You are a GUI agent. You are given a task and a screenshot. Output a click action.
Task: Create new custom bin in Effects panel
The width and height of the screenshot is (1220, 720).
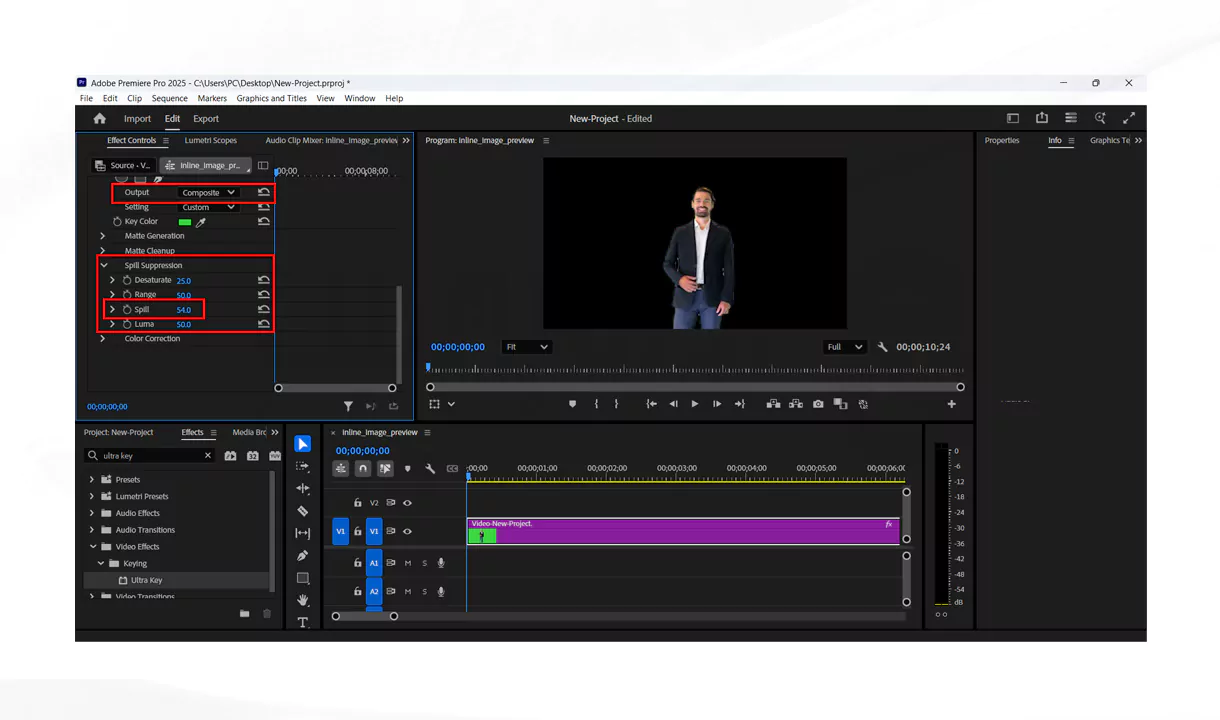click(x=244, y=613)
